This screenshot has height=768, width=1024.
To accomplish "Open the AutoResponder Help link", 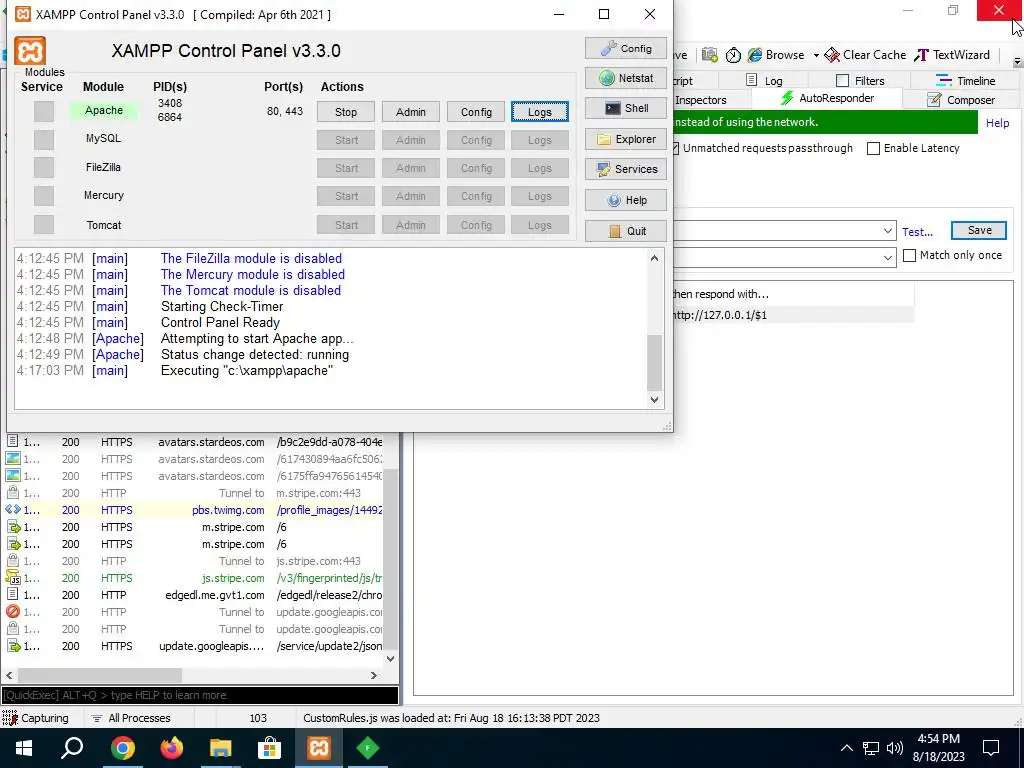I will pyautogui.click(x=997, y=123).
